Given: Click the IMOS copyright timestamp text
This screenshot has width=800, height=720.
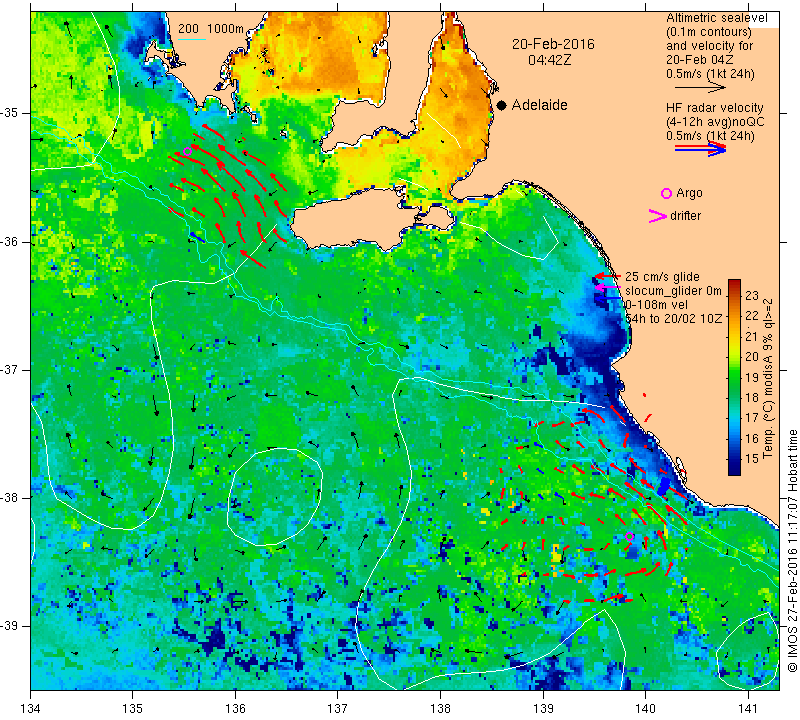Looking at the screenshot, I should [792, 551].
